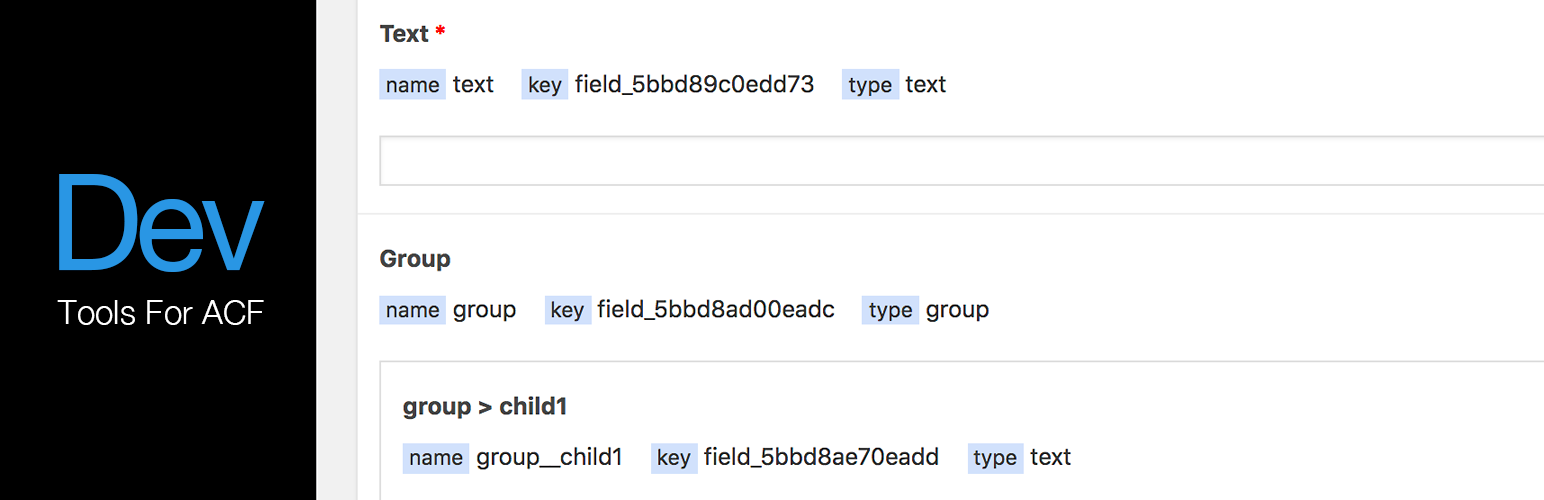Viewport: 1544px width, 500px height.
Task: Click the group__child1 name value
Action: point(549,458)
